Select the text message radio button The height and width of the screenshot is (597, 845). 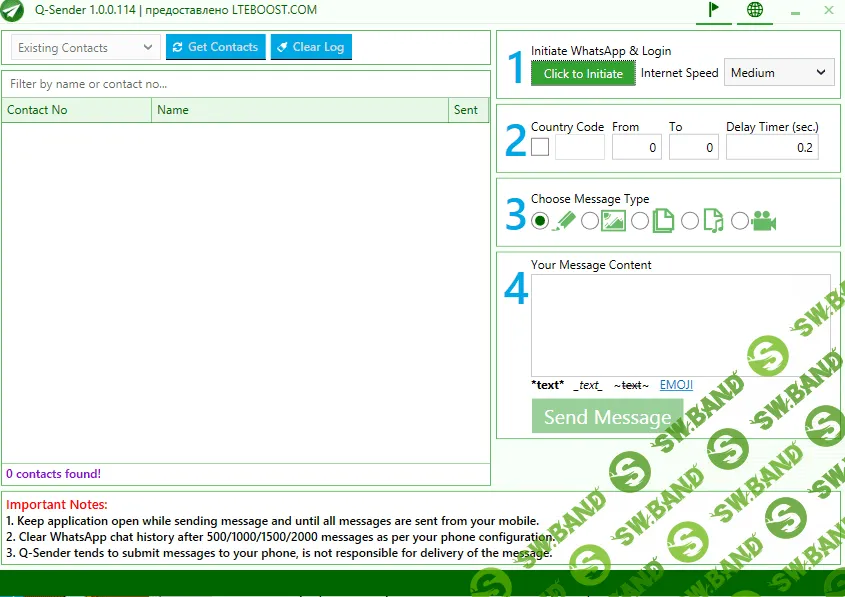click(x=540, y=221)
